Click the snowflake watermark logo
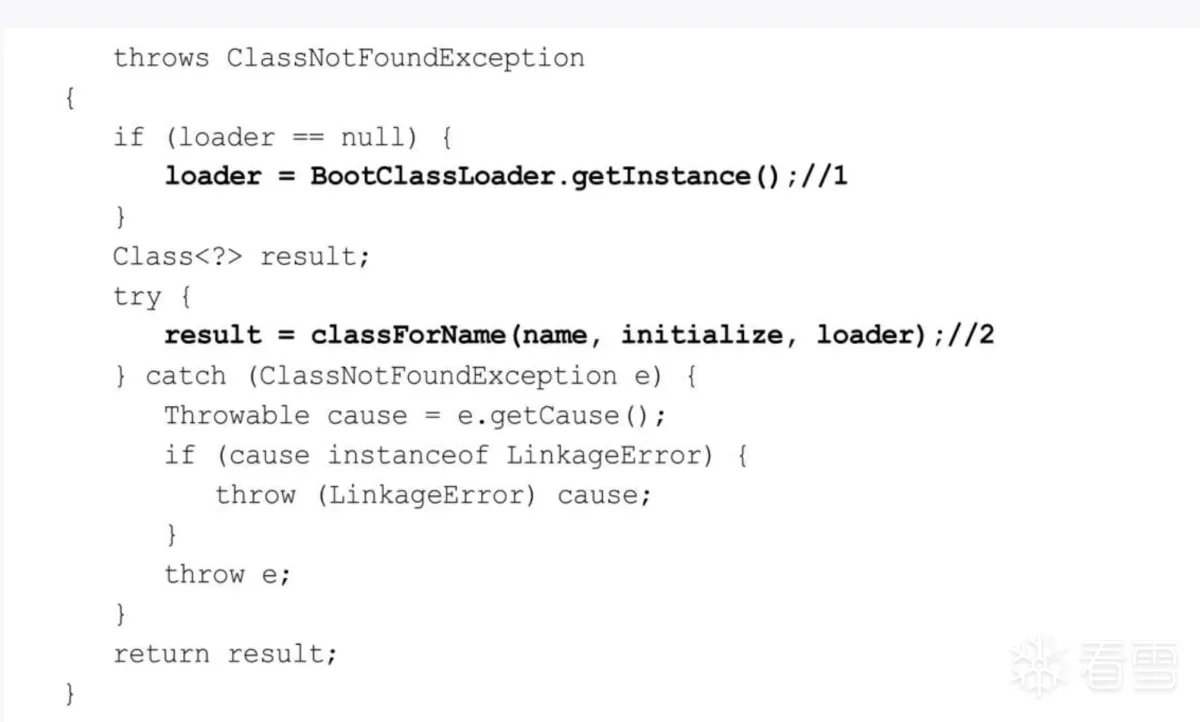 [x=1038, y=665]
